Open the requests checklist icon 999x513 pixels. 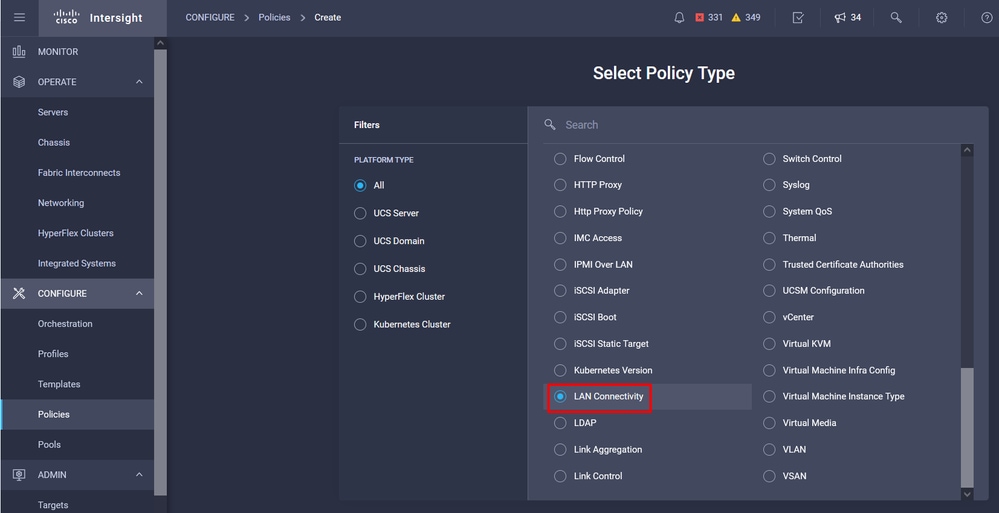point(798,18)
